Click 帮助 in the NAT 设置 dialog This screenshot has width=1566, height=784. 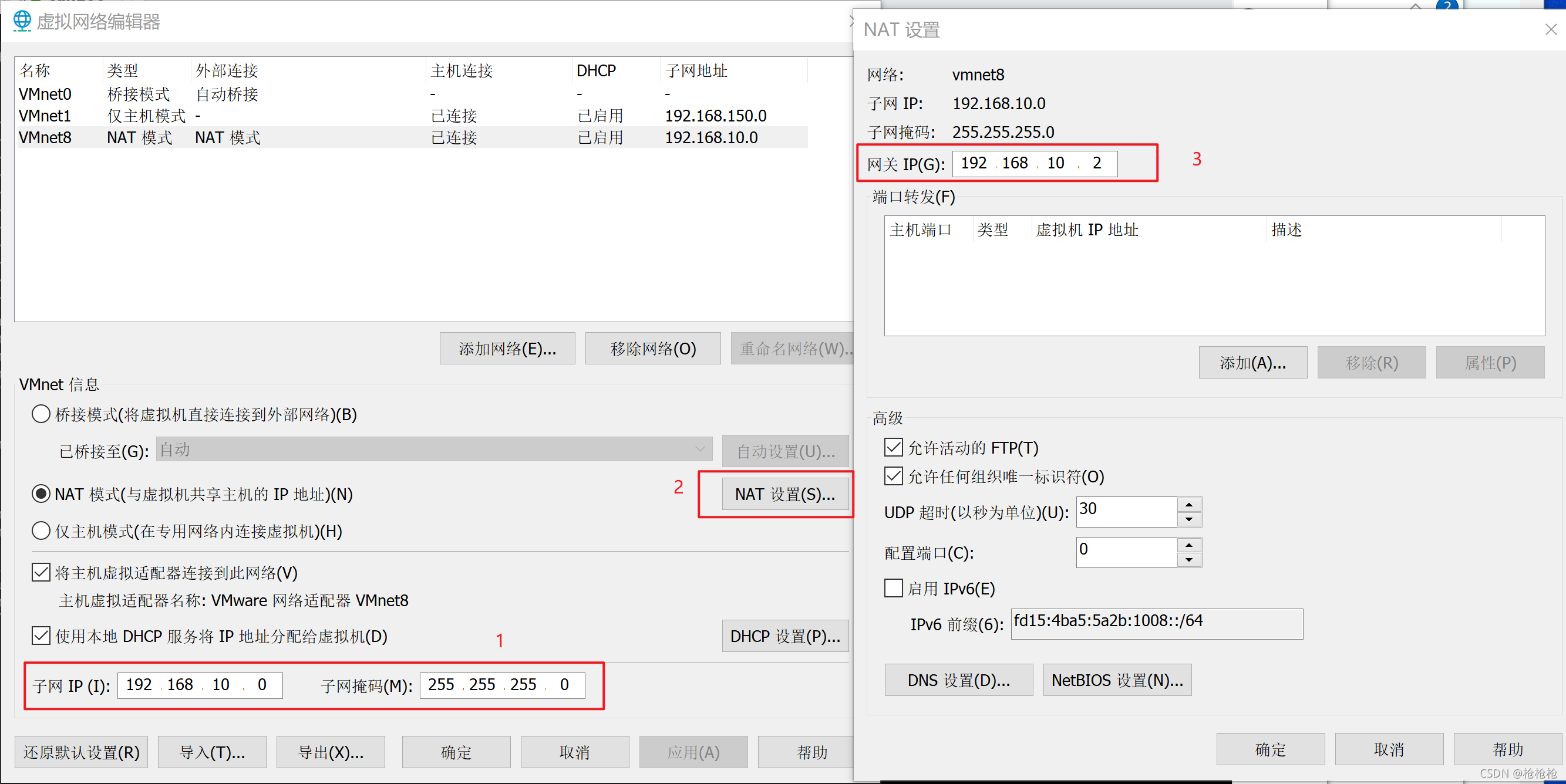pos(1508,749)
